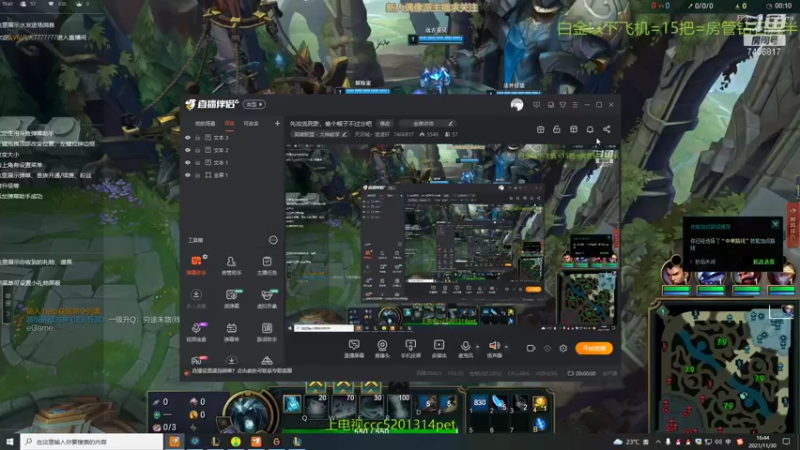Open the 读弹幕 danmaku reader tool
This screenshot has height=450, width=800.
tap(231, 299)
